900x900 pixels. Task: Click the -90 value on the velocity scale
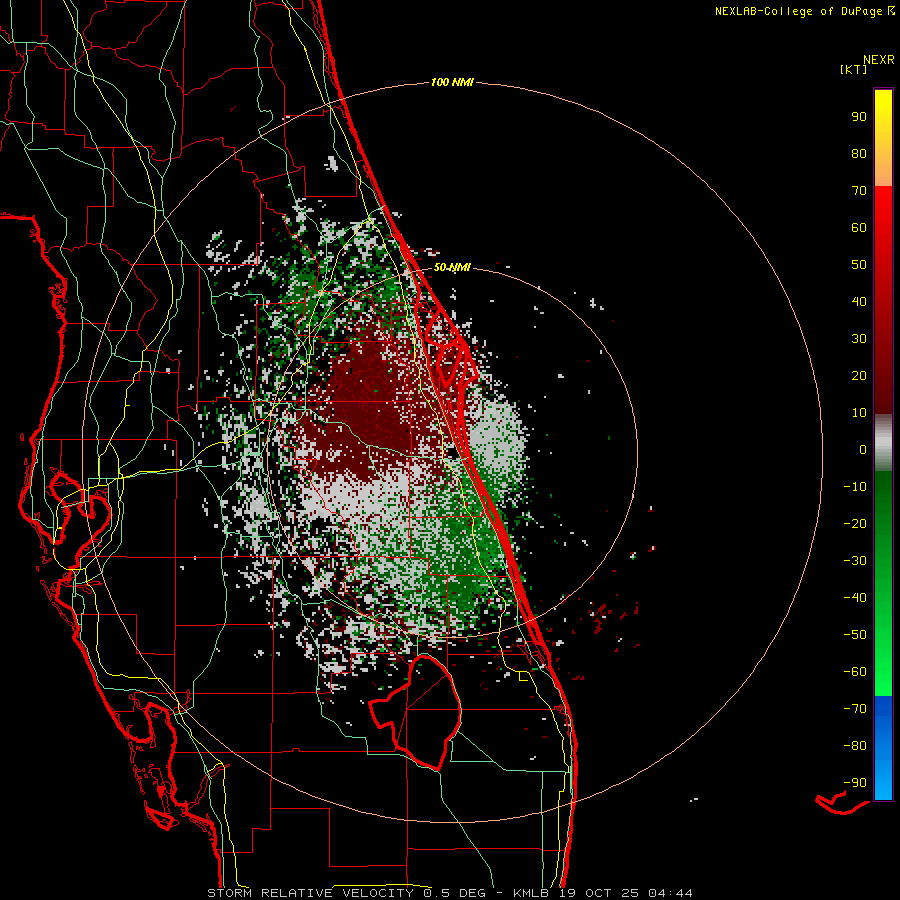click(x=855, y=783)
